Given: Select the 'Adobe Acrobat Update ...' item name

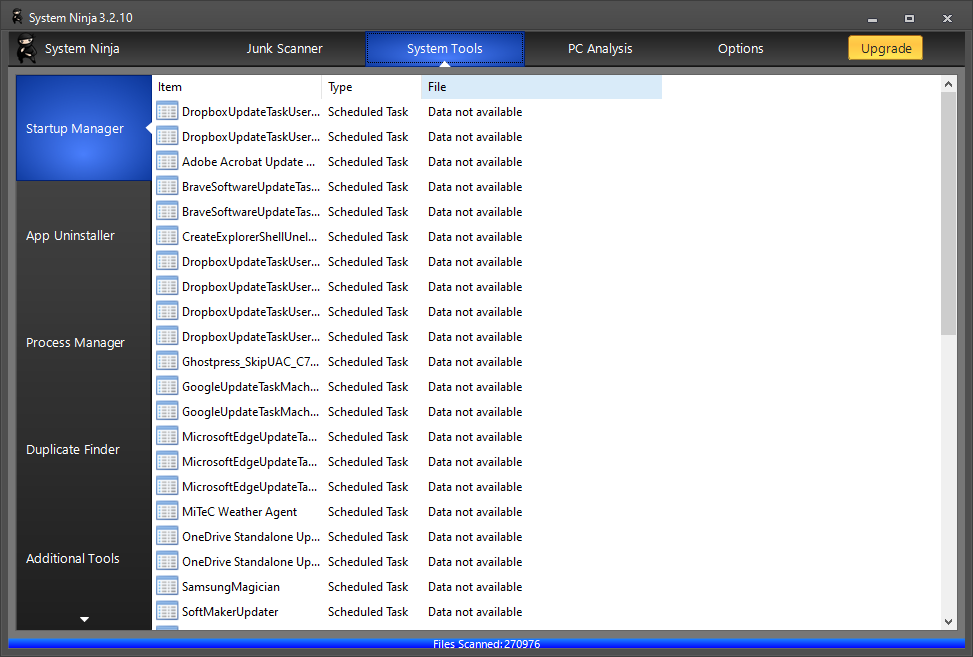Looking at the screenshot, I should coord(248,162).
